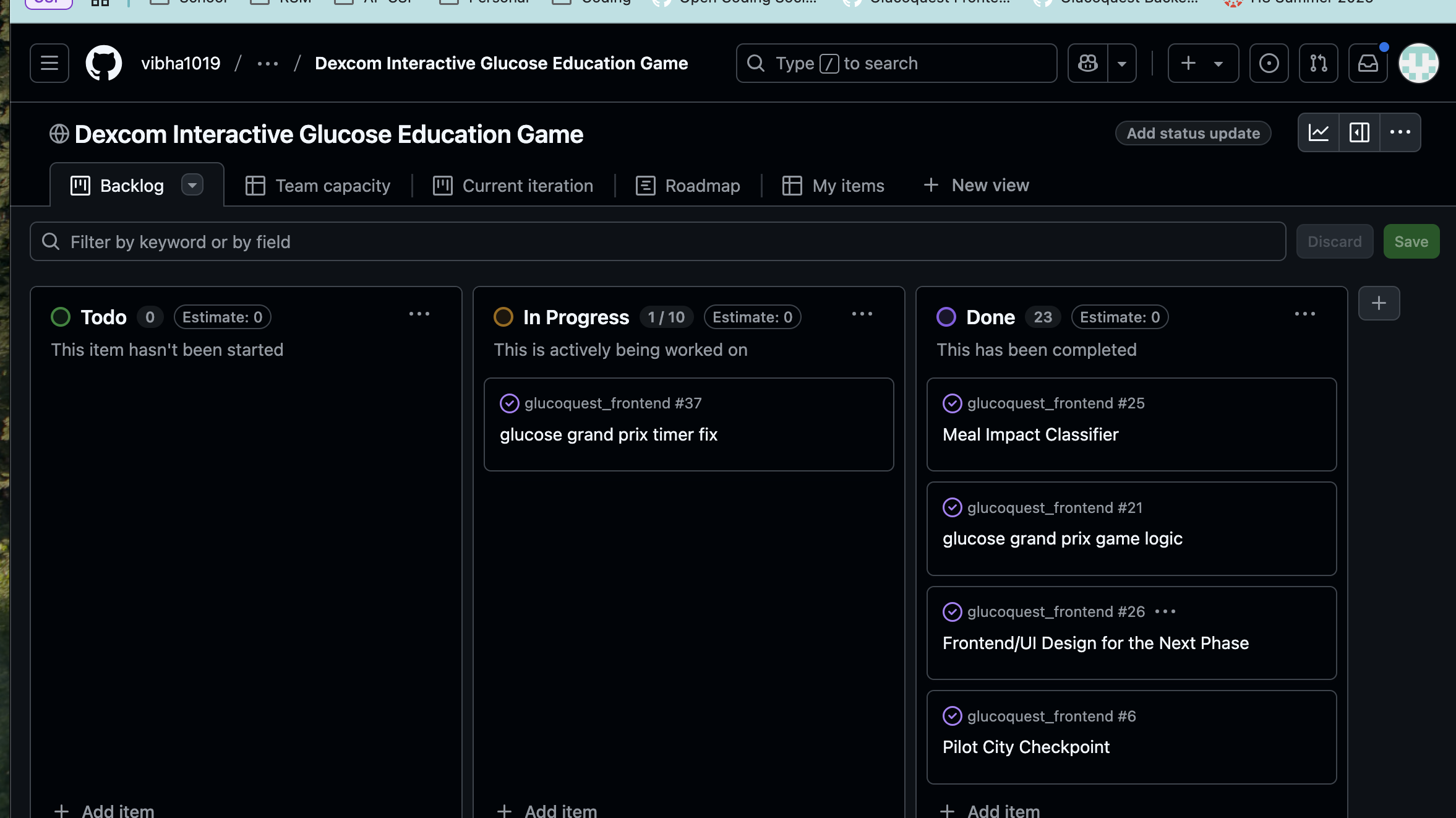
Task: Add item to Done column
Action: (x=990, y=809)
